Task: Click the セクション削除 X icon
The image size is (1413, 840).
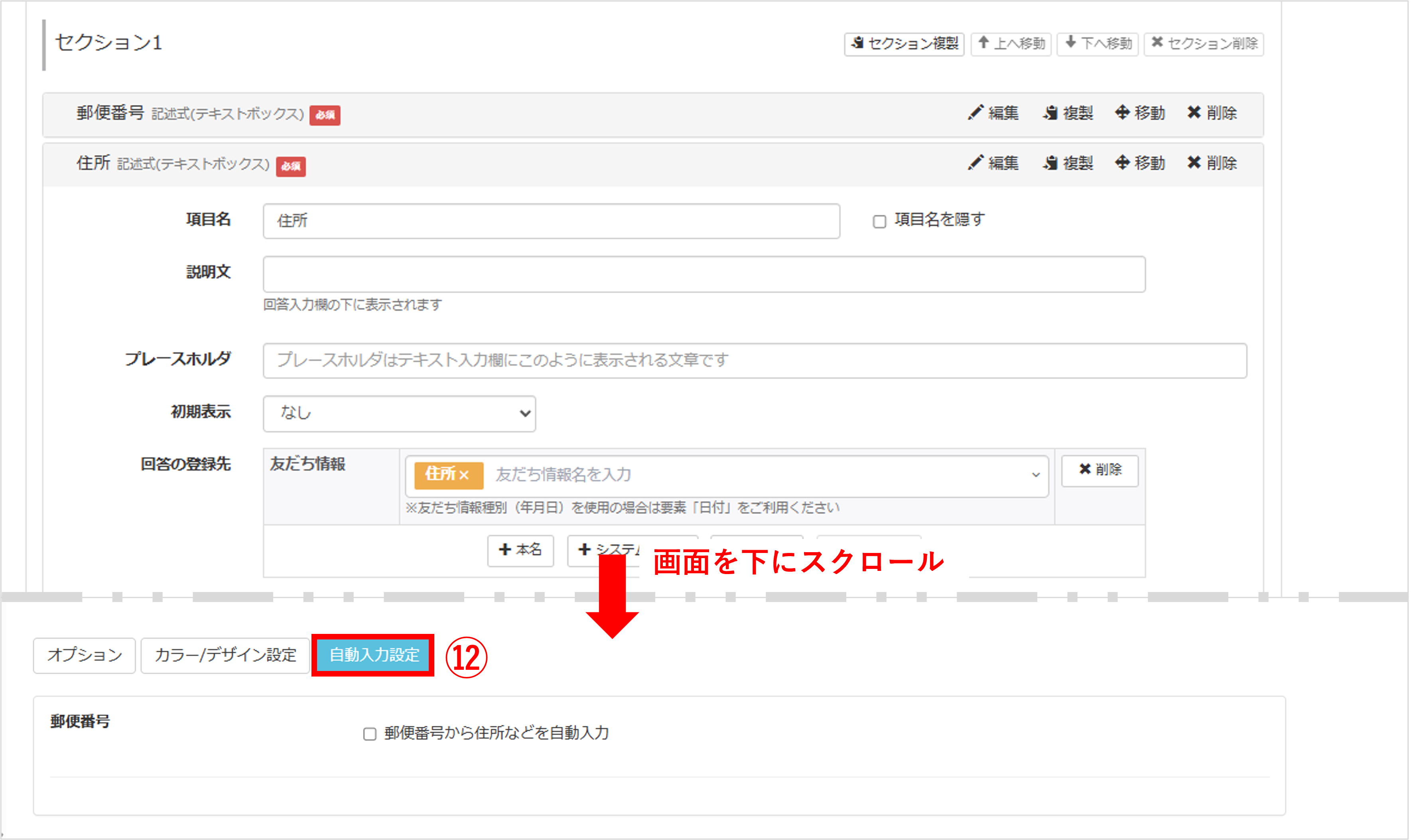Action: pyautogui.click(x=1158, y=43)
